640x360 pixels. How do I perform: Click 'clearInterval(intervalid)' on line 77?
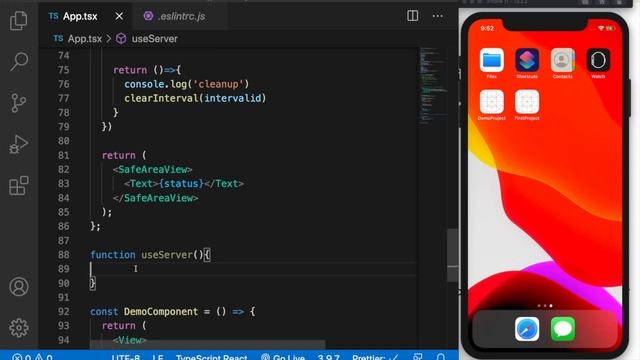click(195, 98)
